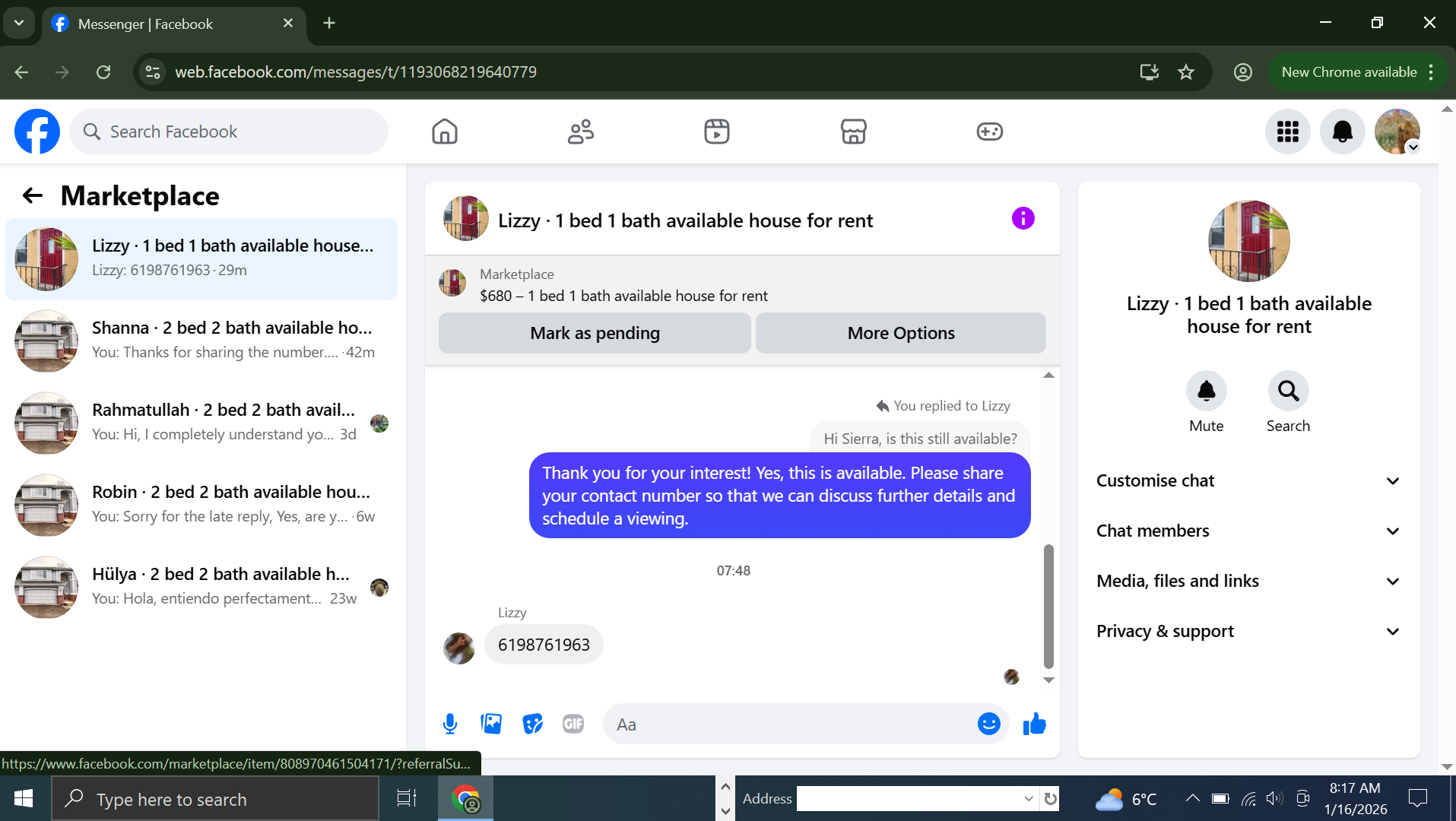Open a new Chrome tab
1456x821 pixels.
(329, 24)
